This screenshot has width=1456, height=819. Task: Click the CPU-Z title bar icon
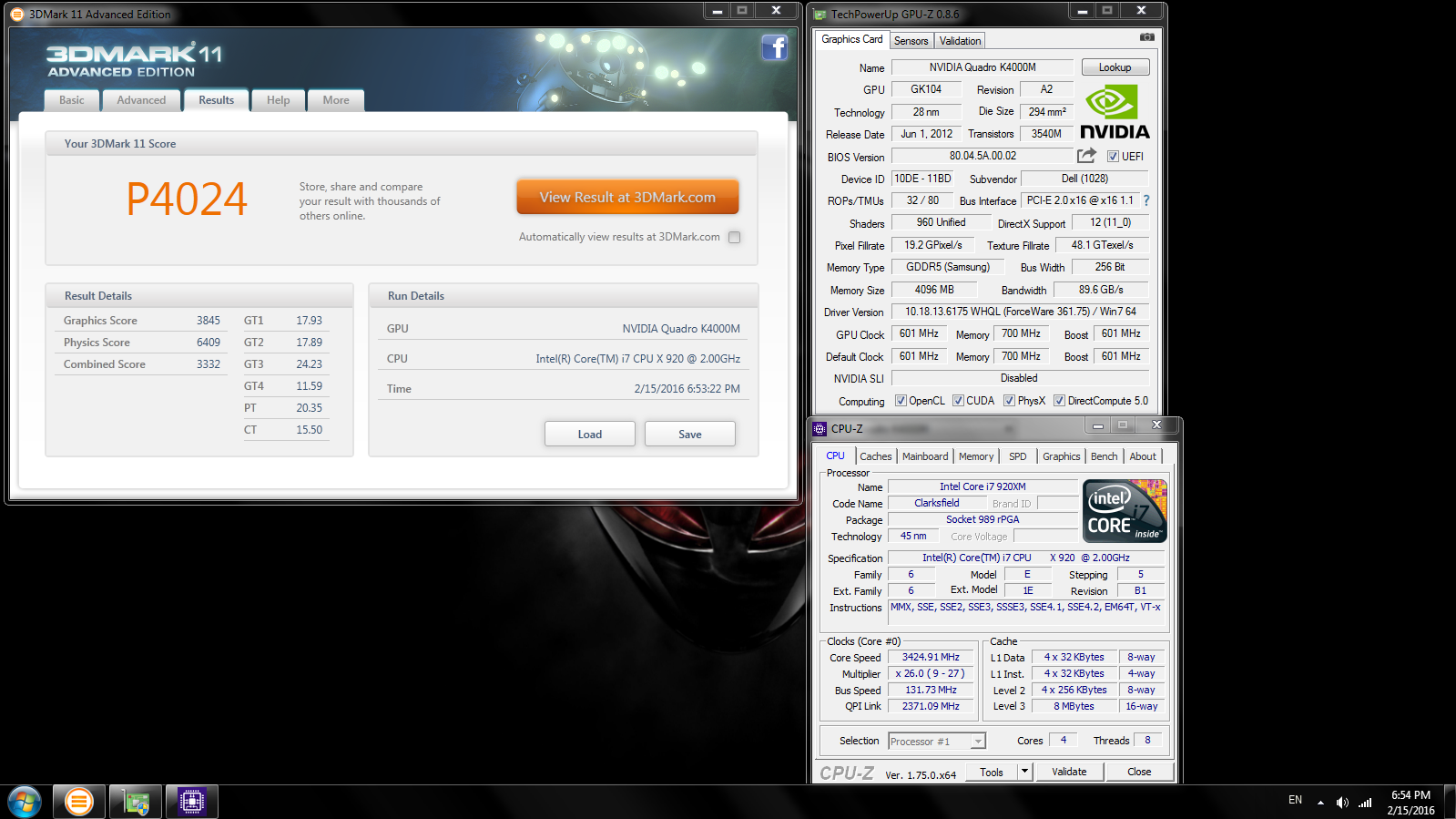[820, 428]
